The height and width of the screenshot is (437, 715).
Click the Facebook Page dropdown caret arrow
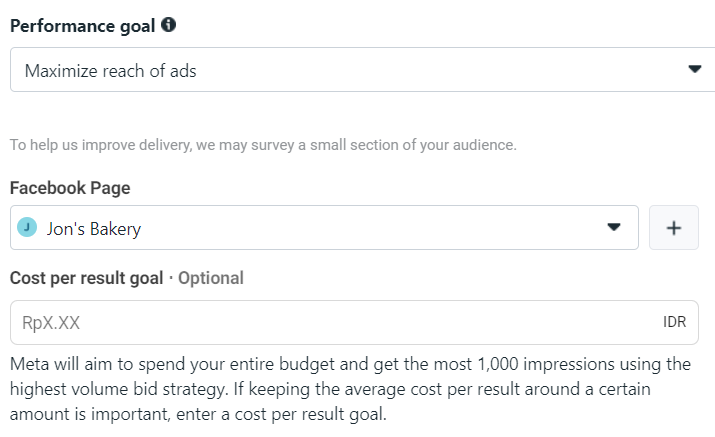(x=614, y=228)
